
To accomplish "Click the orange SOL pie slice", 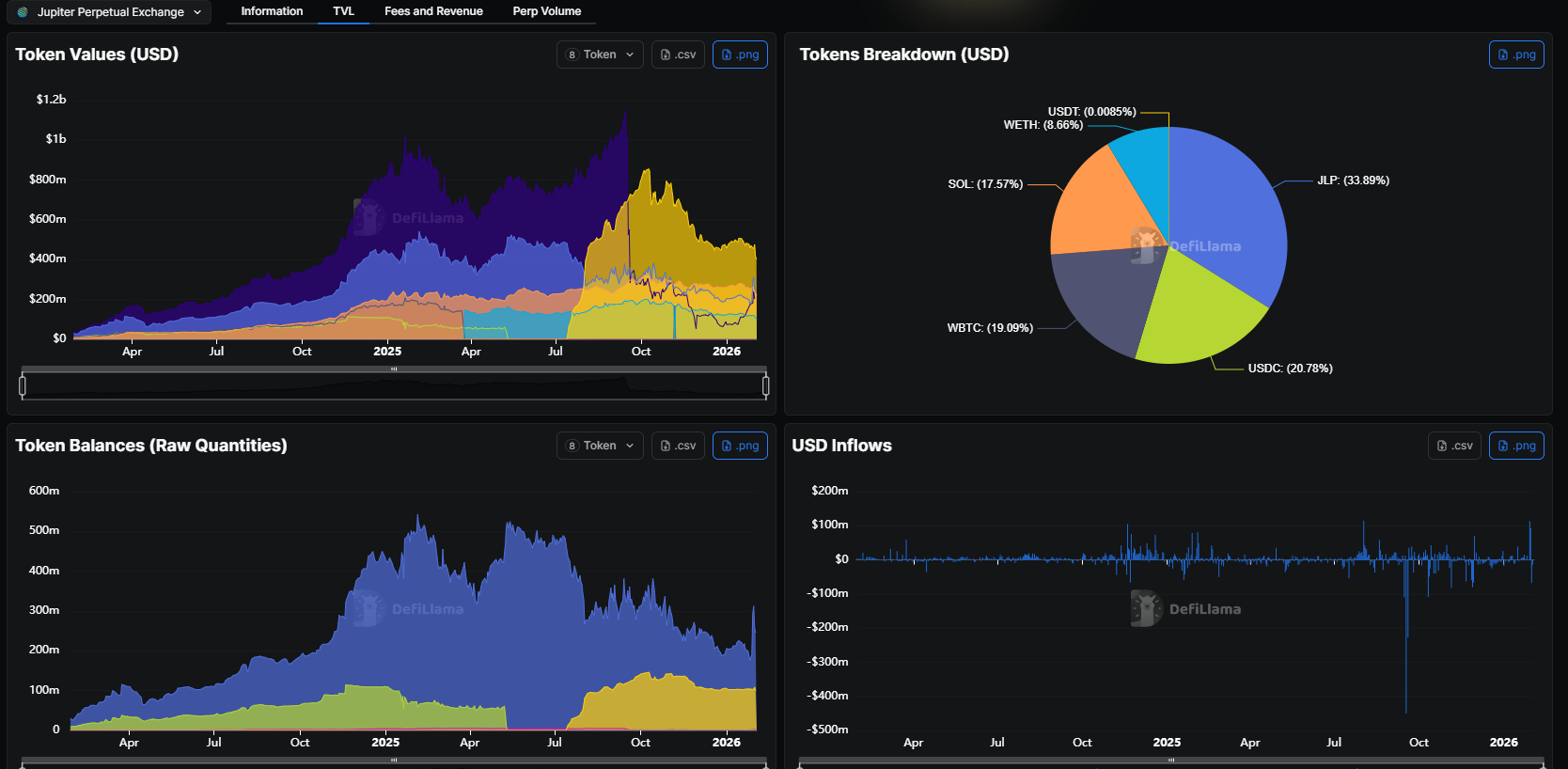I will pos(1100,207).
